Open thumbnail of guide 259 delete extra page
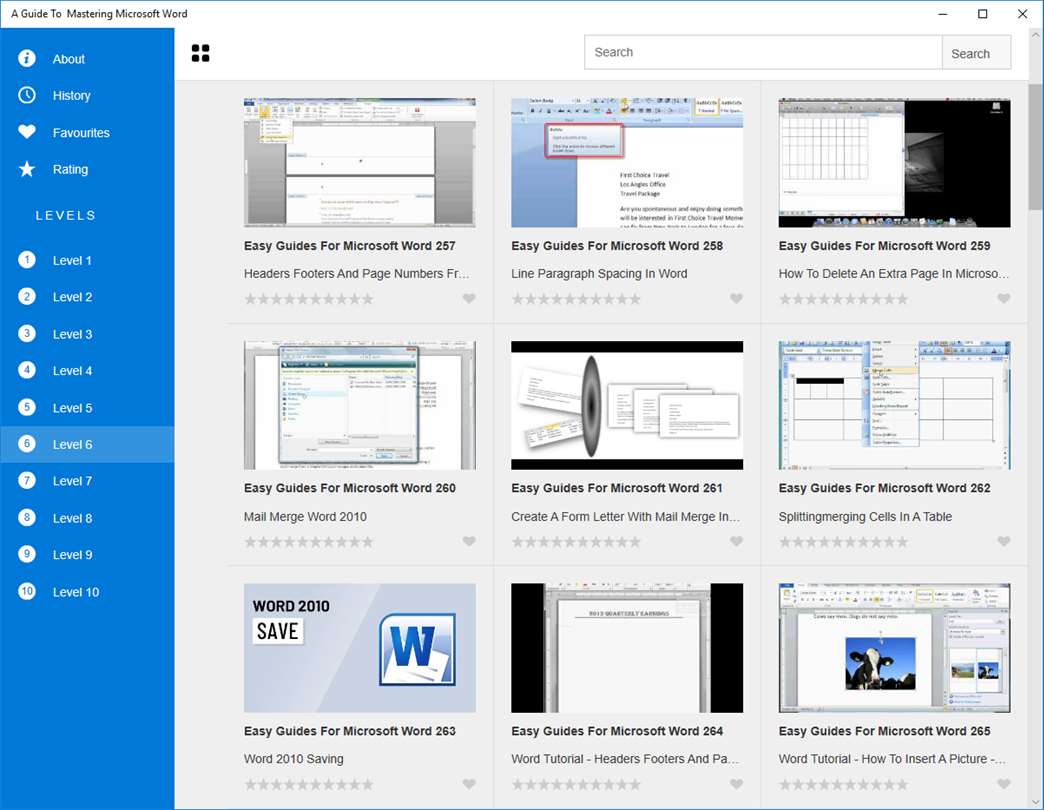Screen dimensions: 1044x810 click(x=894, y=163)
